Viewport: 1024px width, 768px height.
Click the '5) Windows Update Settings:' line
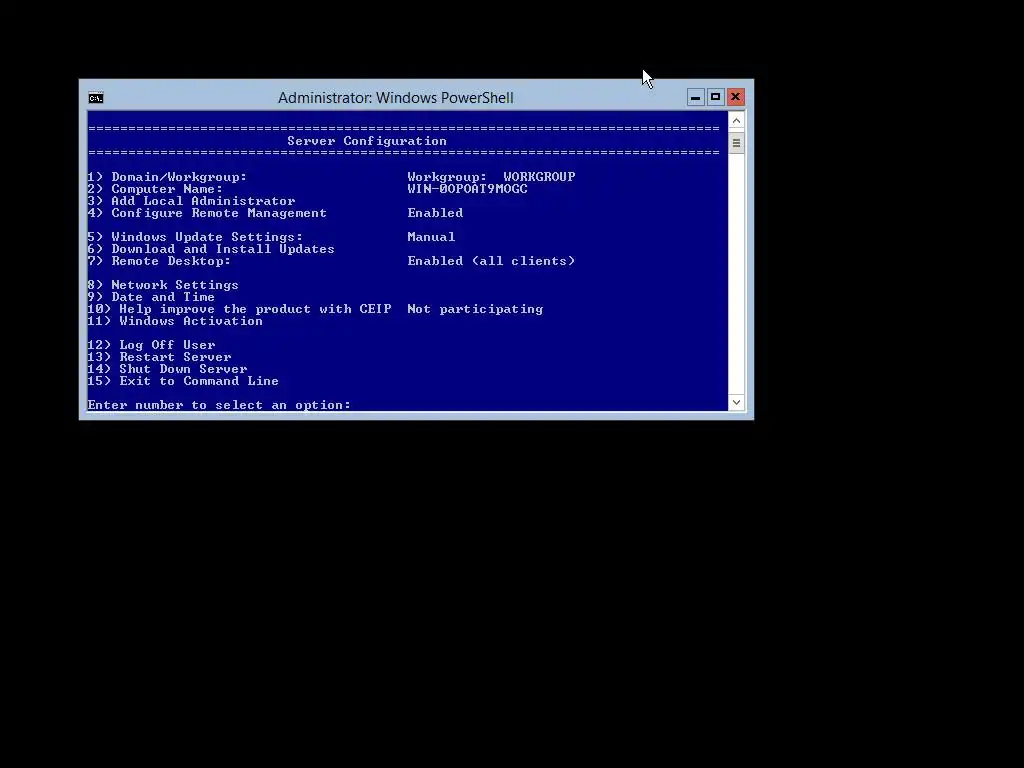[195, 237]
